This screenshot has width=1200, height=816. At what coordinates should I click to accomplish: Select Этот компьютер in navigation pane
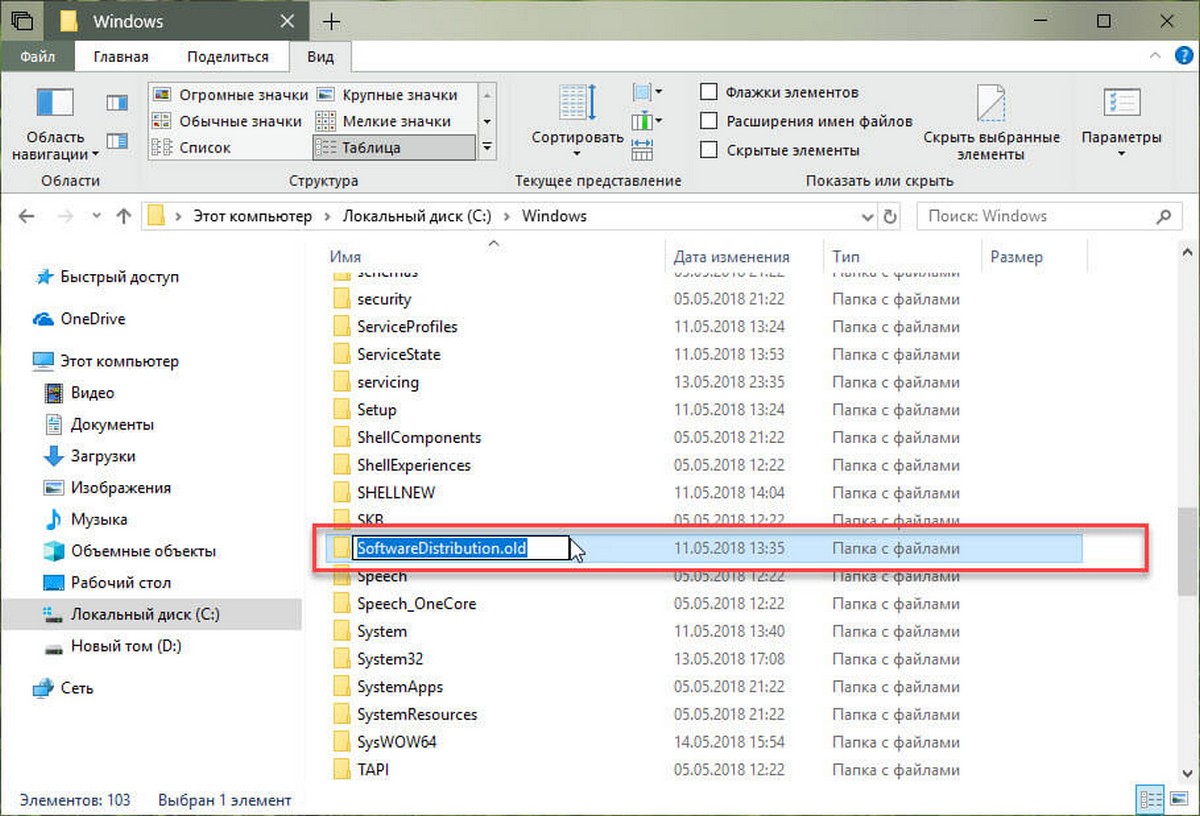point(119,361)
